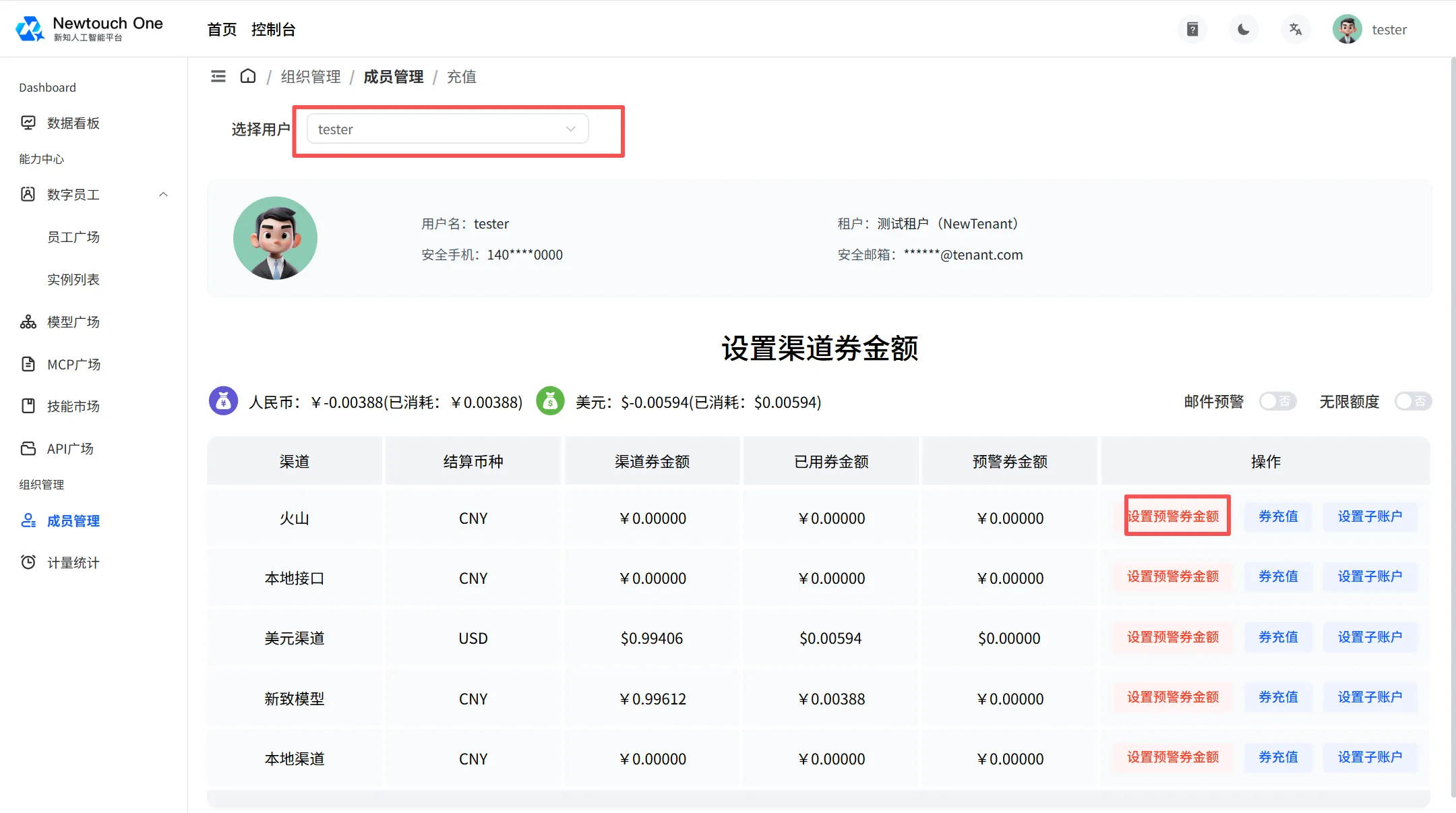Click the purple RMB money bag icon

click(223, 401)
